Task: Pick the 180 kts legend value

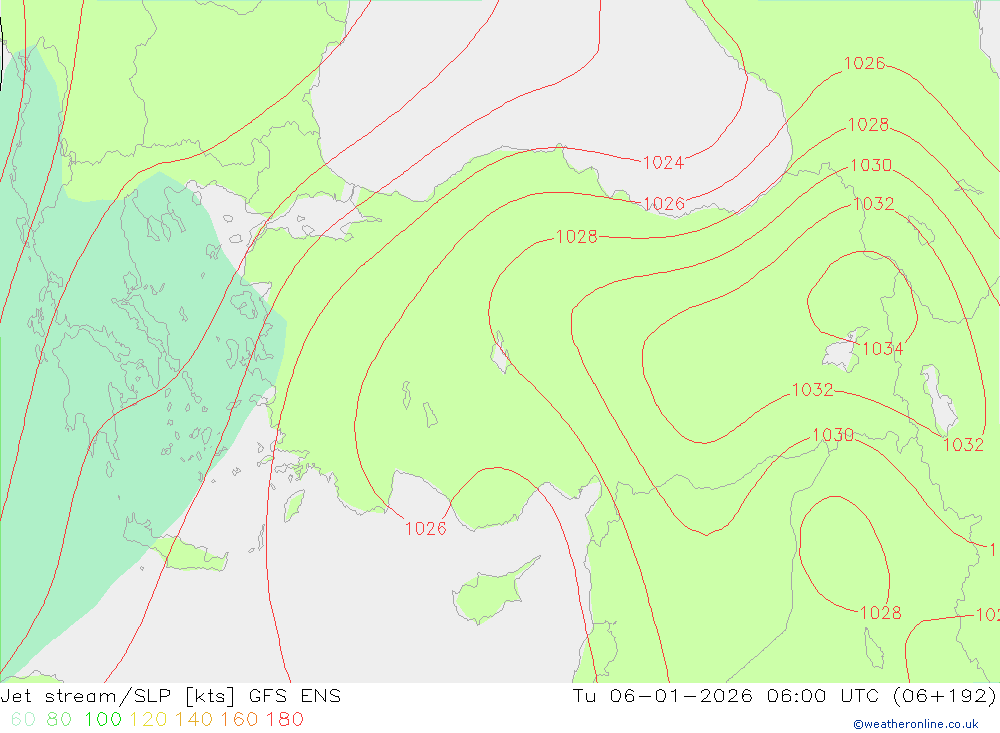Action: tap(284, 719)
